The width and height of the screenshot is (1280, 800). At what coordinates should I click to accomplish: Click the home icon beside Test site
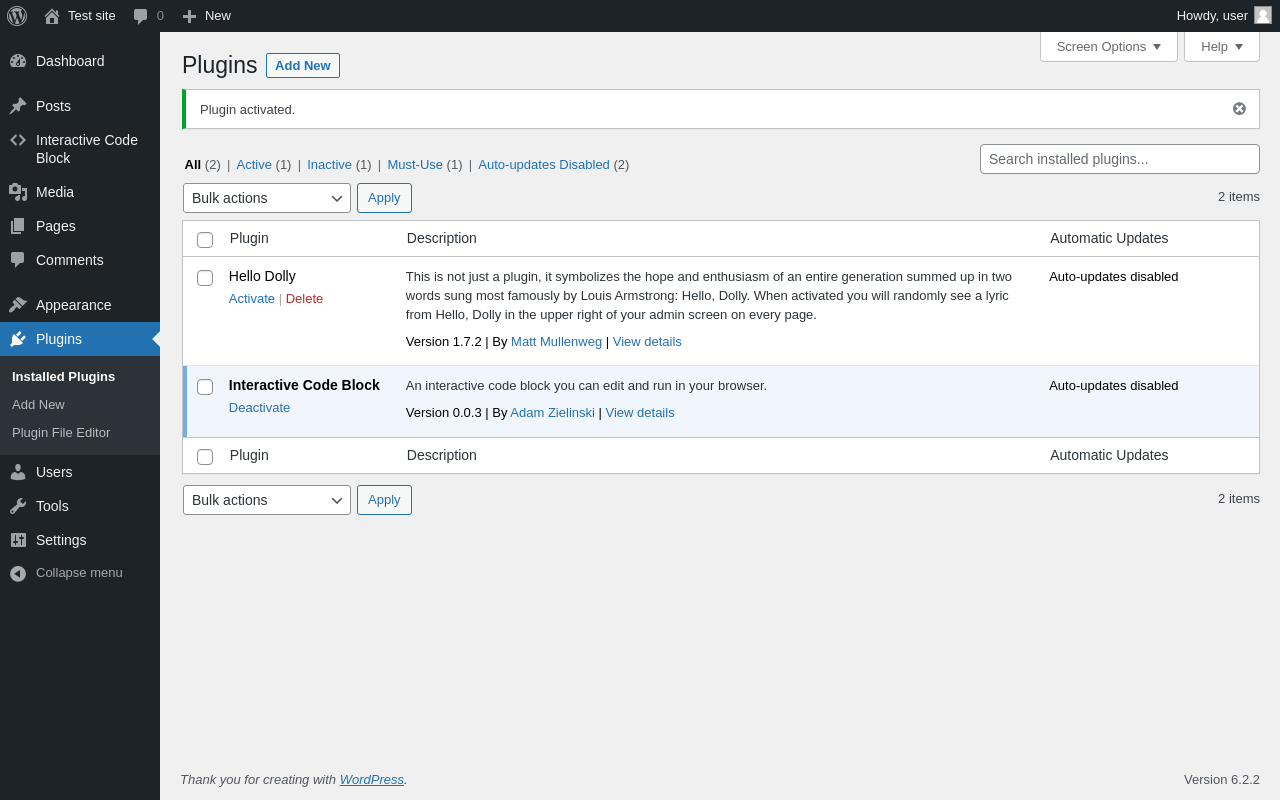point(52,16)
